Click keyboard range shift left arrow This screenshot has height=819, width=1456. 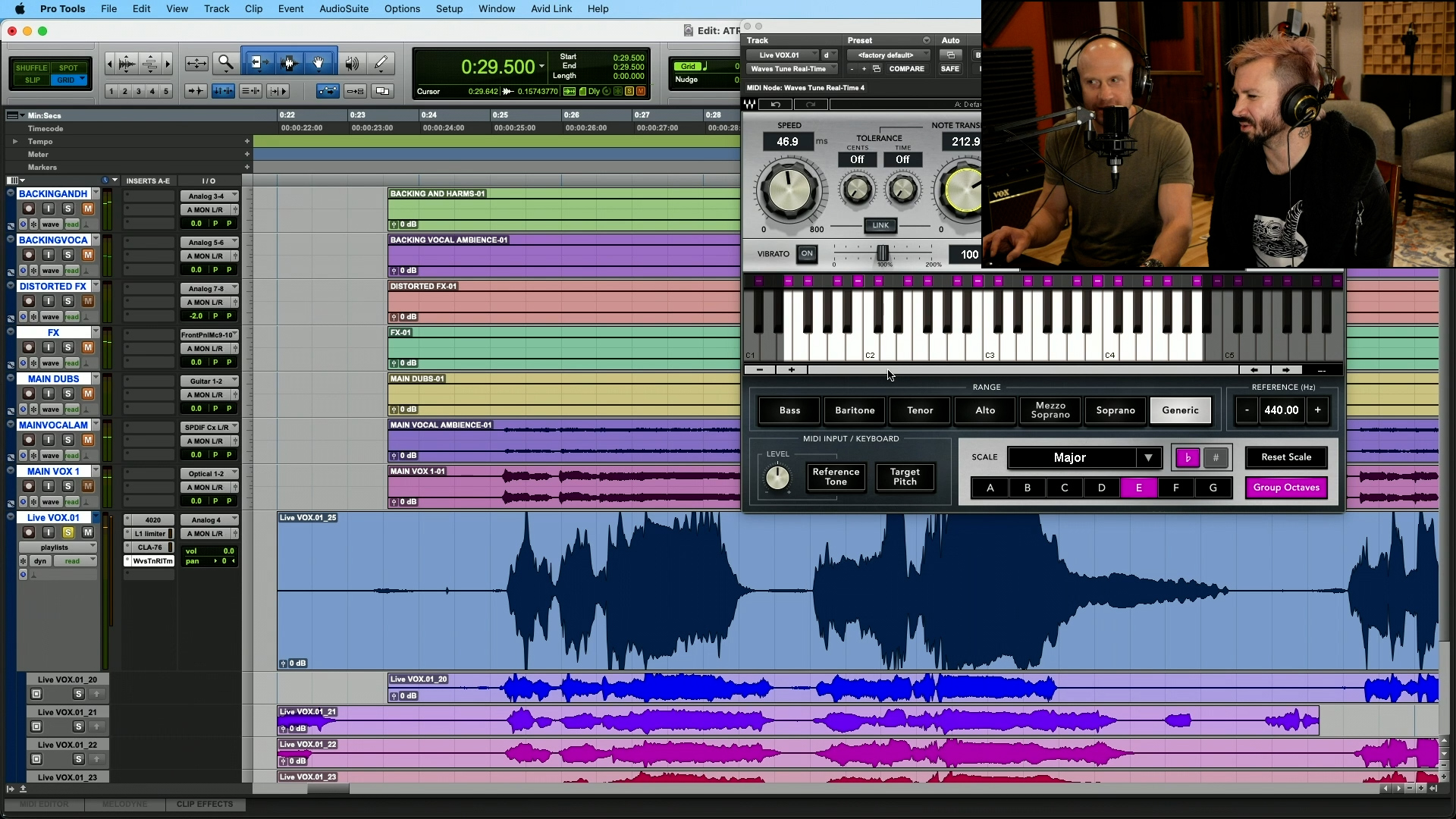pos(1254,370)
